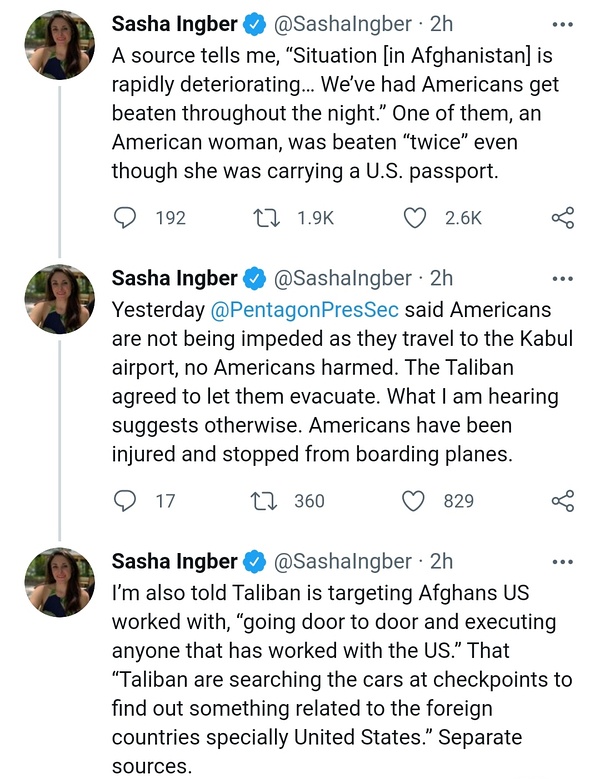Open more options on the first tweet
The height and width of the screenshot is (779, 600).
click(x=563, y=22)
